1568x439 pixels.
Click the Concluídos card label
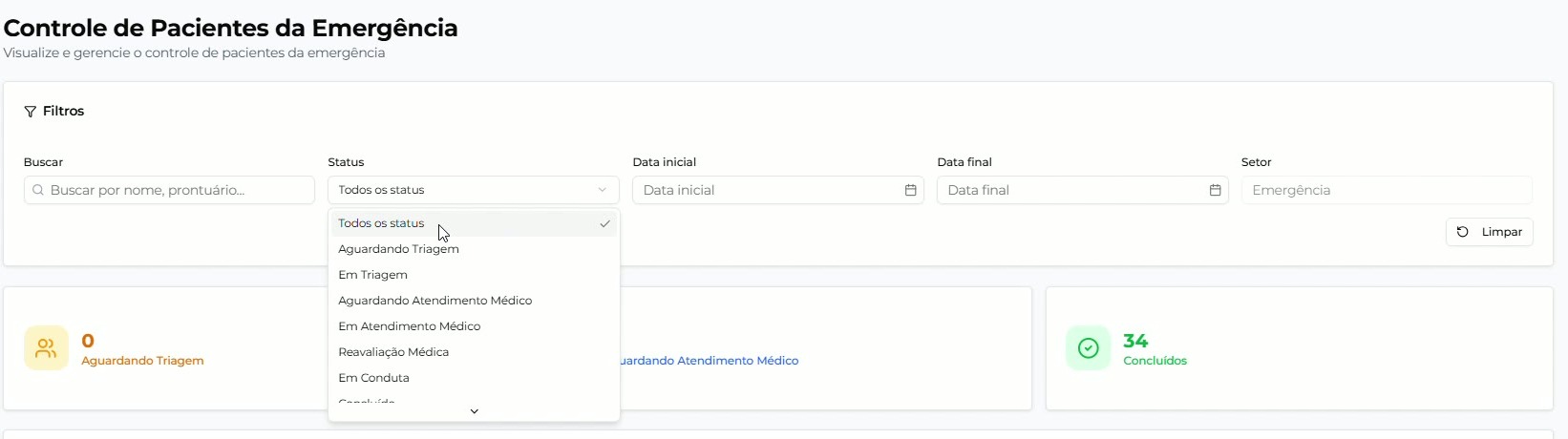click(1155, 361)
